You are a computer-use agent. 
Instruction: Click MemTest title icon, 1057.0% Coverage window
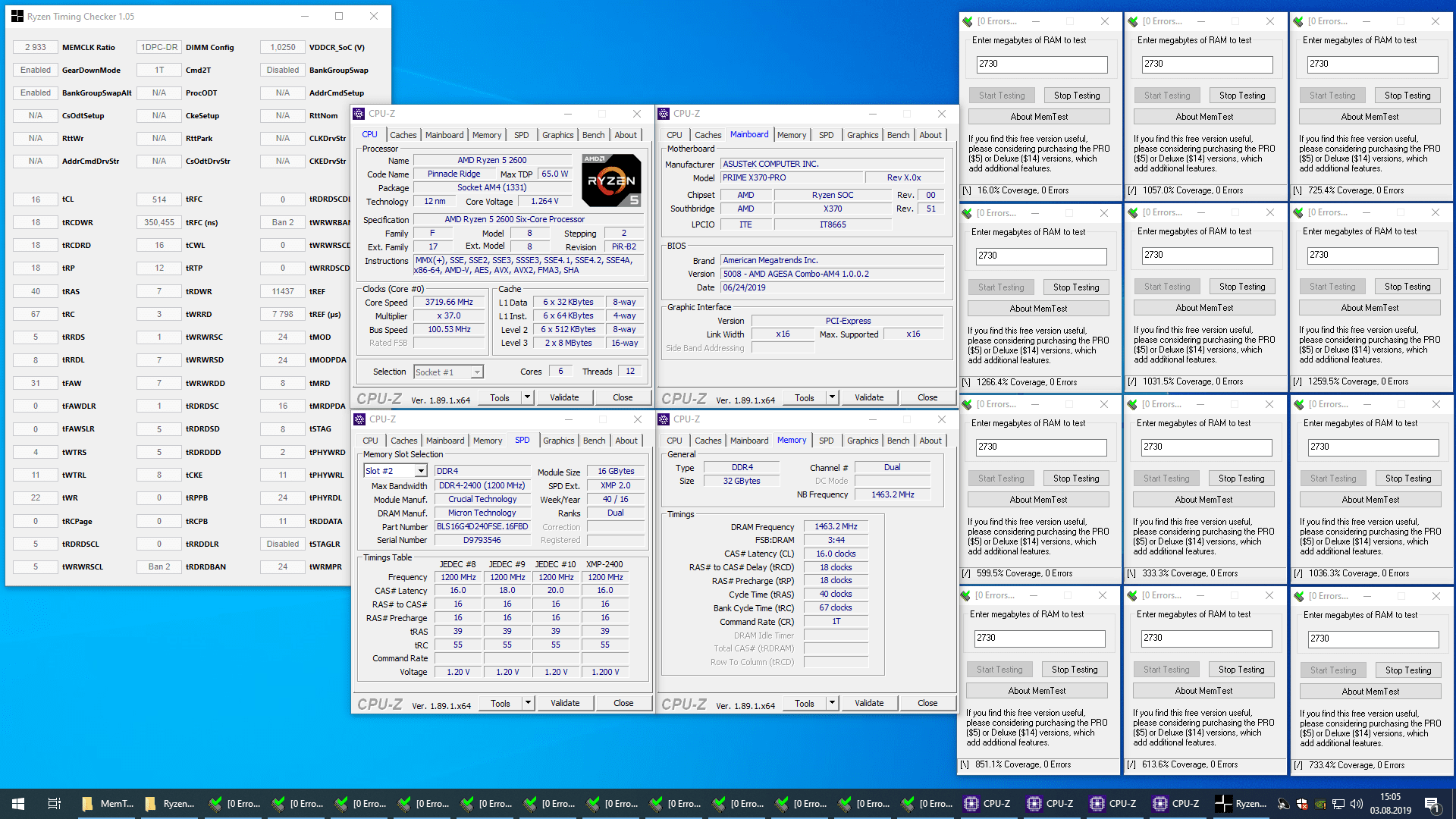pos(1133,21)
